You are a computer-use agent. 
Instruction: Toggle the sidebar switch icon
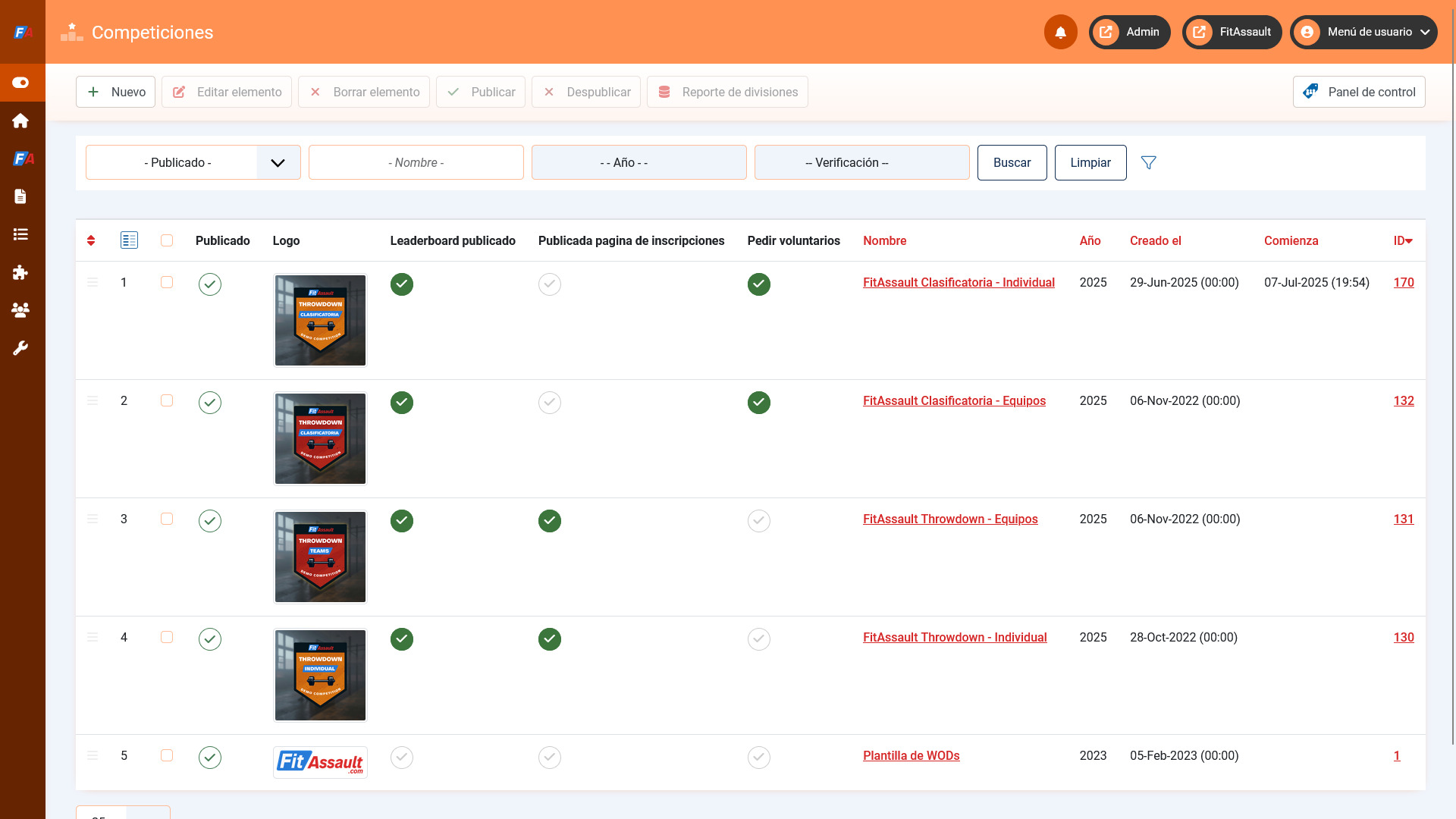pyautogui.click(x=20, y=83)
